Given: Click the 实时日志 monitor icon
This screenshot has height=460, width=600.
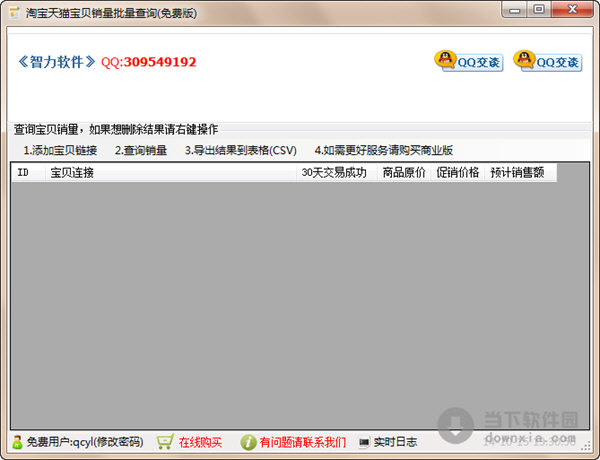Looking at the screenshot, I should [364, 443].
